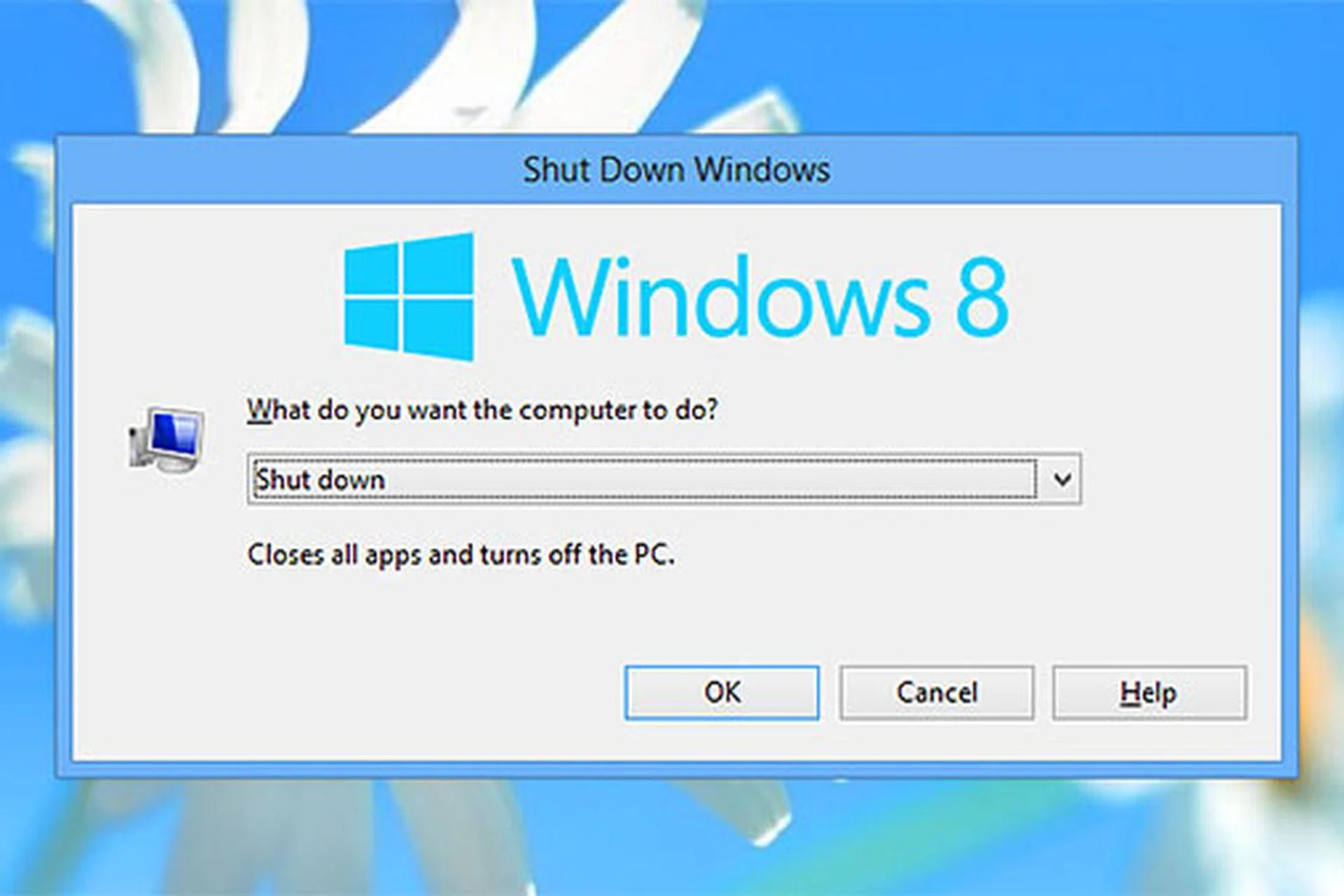Screen dimensions: 1344x896
Task: Click the "What do you want the computer to do?" label
Action: (x=482, y=410)
